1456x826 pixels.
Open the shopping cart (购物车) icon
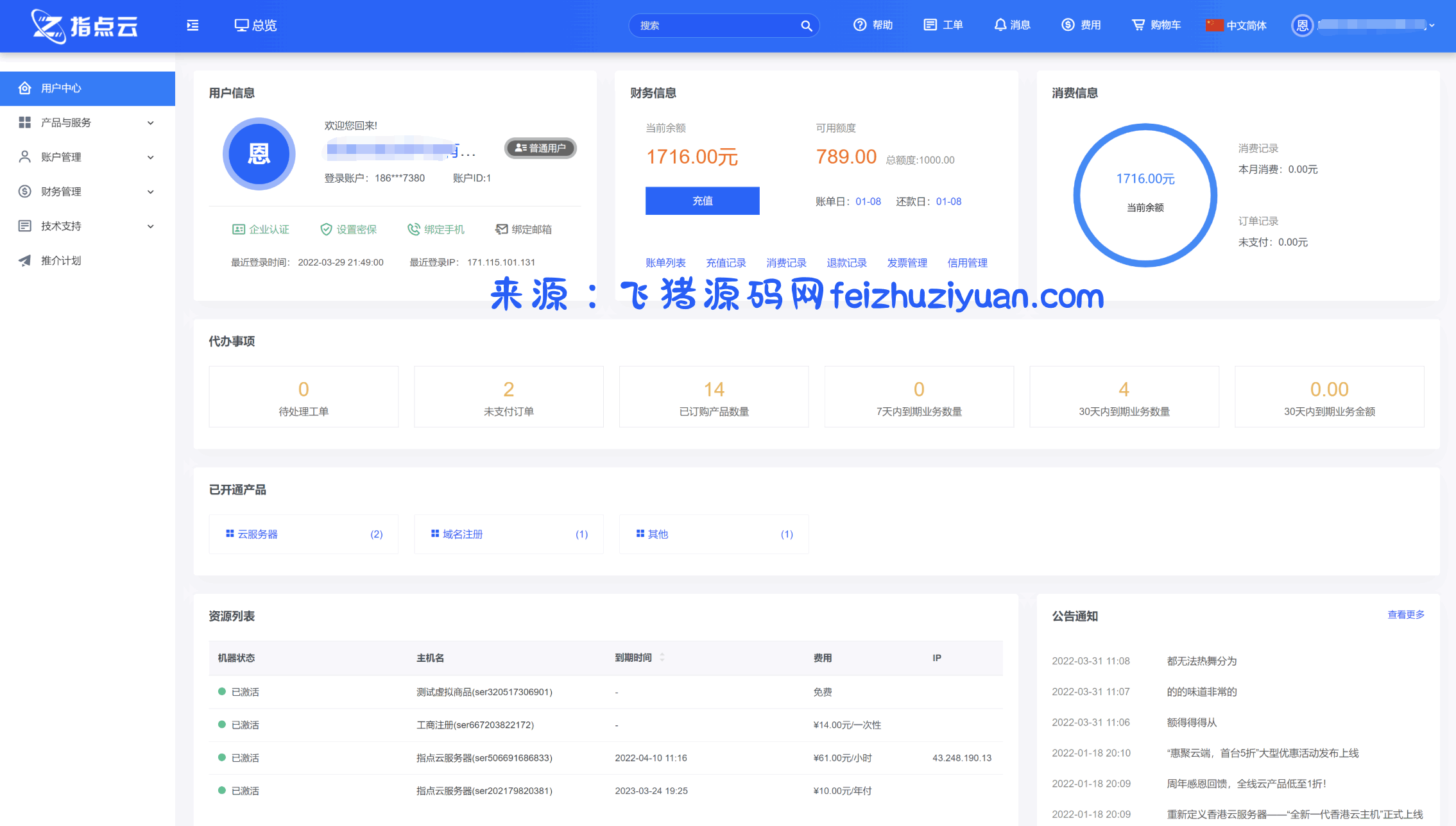coord(1138,25)
